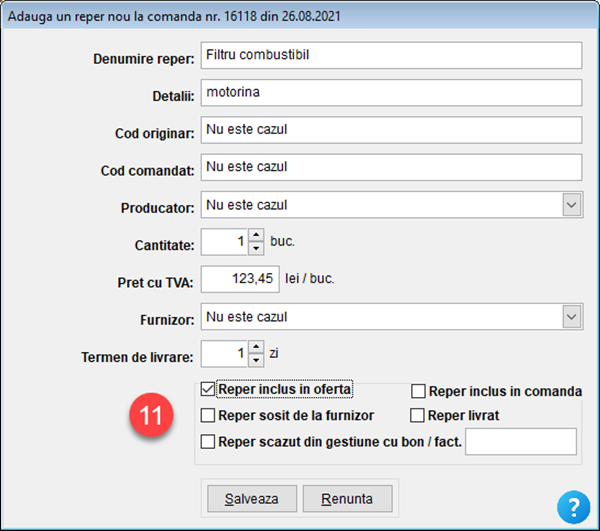
Task: Cancel with the Renunta button
Action: [x=347, y=499]
